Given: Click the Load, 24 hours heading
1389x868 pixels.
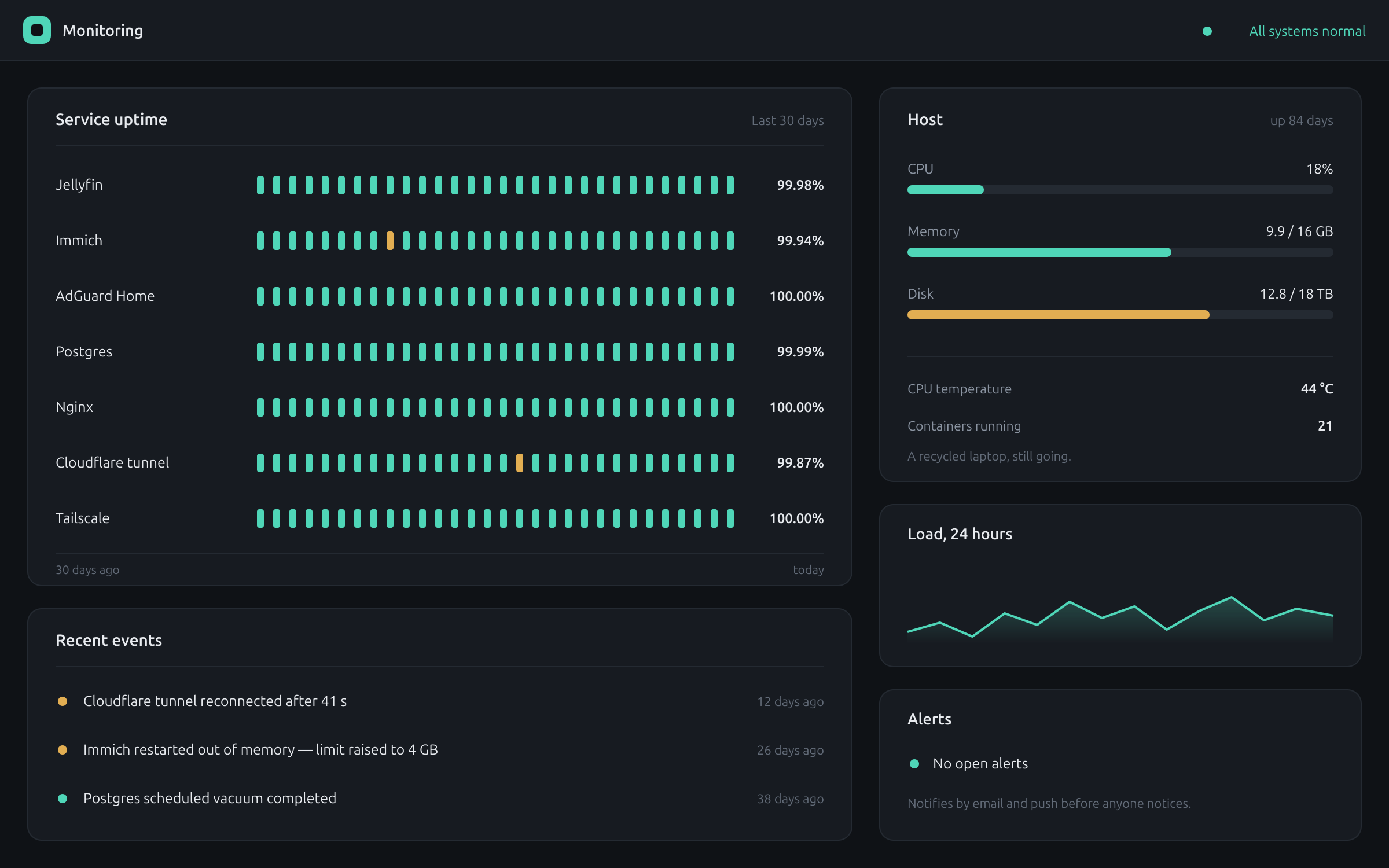Looking at the screenshot, I should click(x=960, y=534).
